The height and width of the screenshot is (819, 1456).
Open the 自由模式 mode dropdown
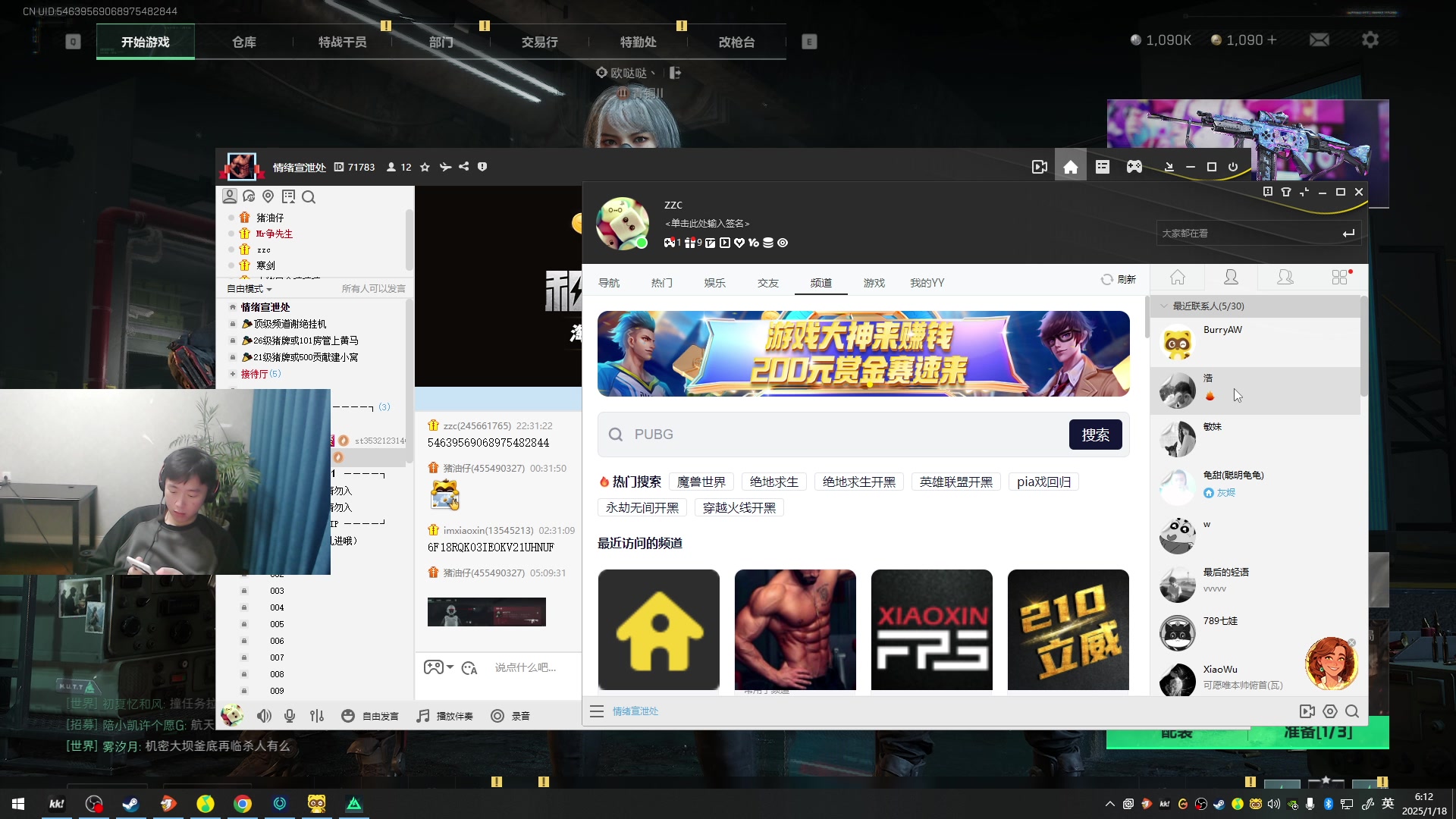[x=249, y=289]
